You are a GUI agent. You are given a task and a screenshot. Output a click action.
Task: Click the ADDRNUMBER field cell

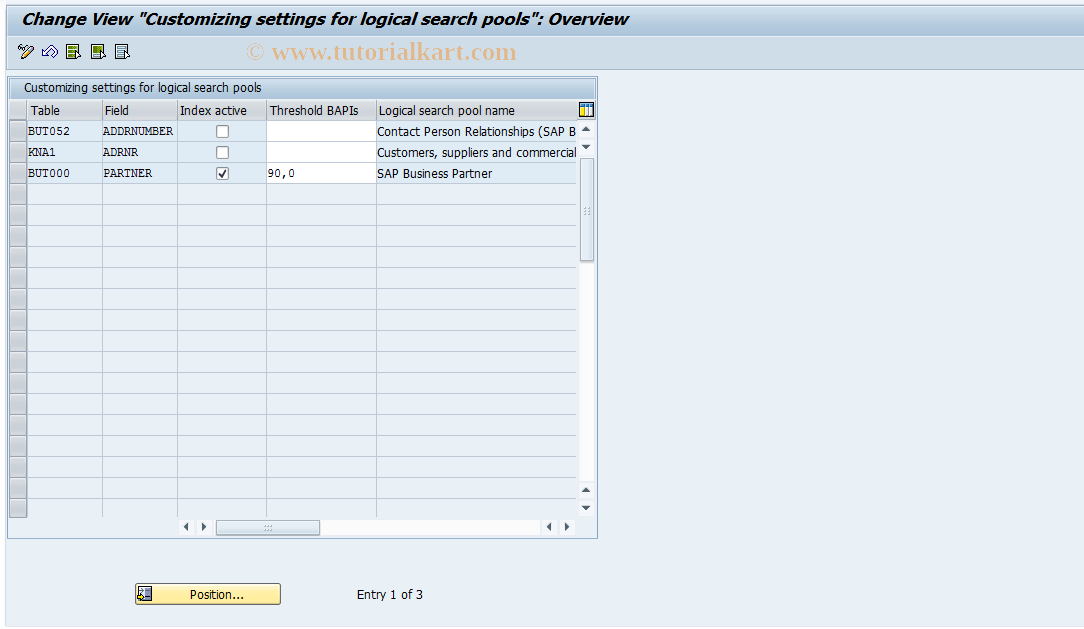(140, 131)
